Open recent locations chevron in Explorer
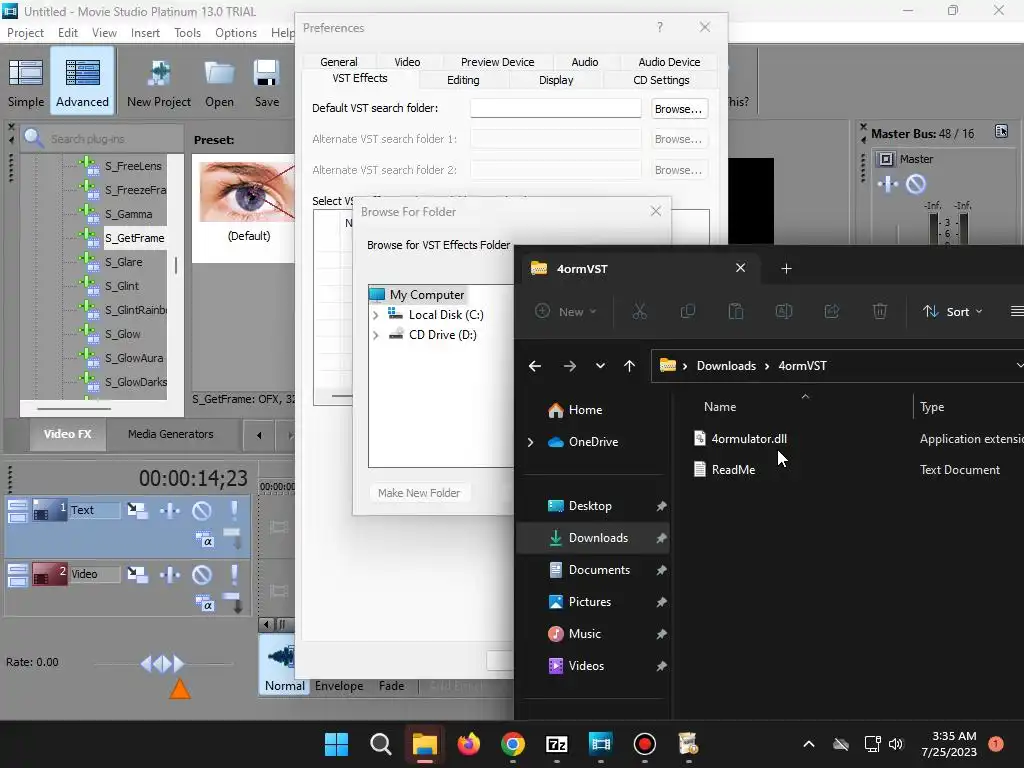The image size is (1024, 768). pos(600,366)
